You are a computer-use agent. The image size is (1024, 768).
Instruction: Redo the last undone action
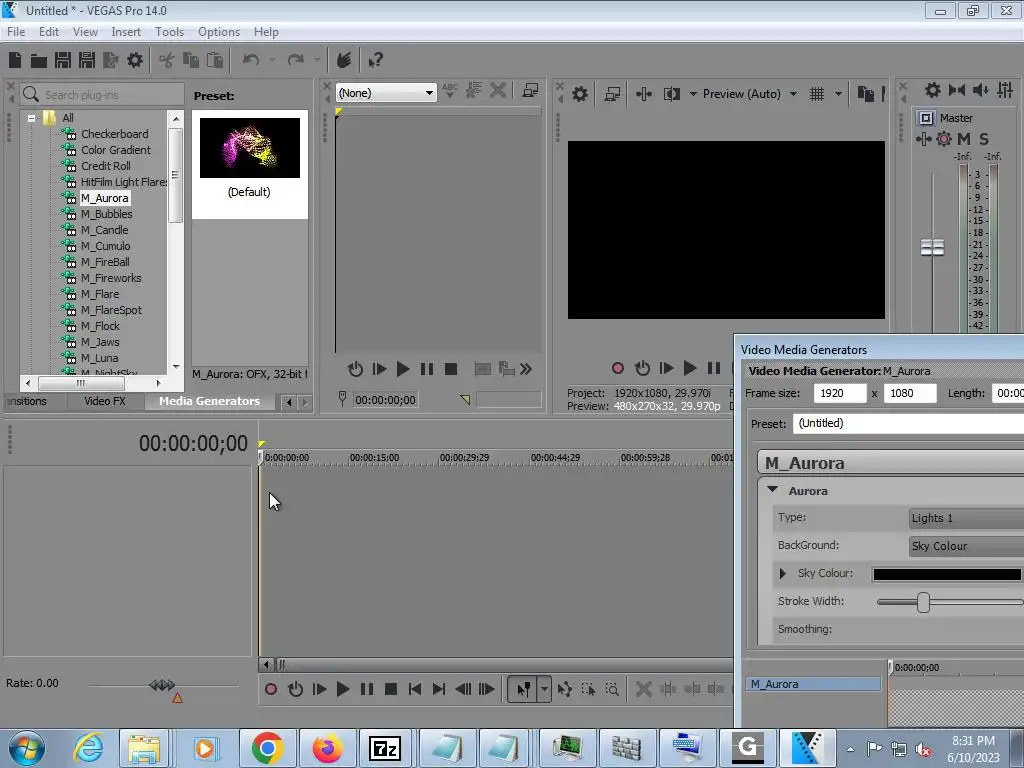(x=296, y=60)
